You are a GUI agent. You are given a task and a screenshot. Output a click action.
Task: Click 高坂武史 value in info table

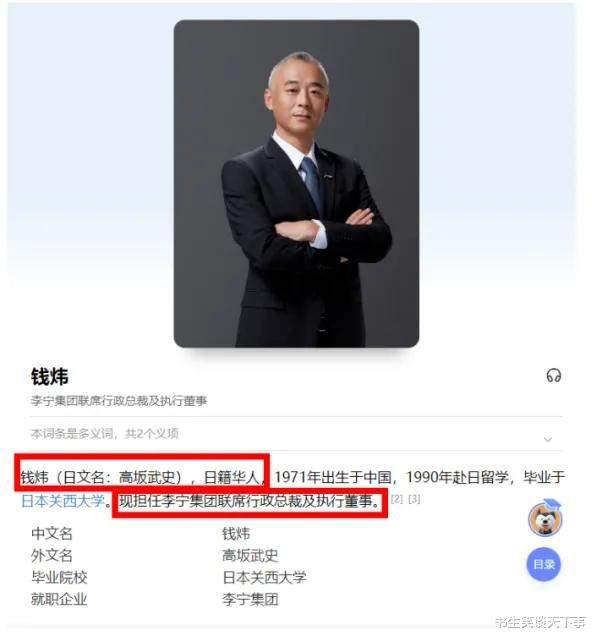250,555
